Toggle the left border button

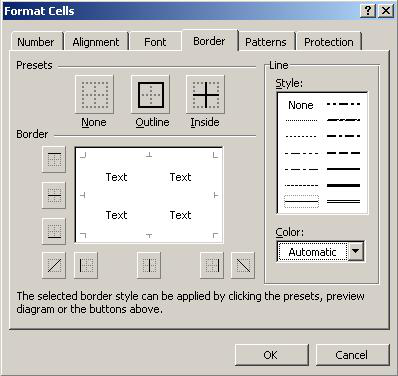coord(86,265)
